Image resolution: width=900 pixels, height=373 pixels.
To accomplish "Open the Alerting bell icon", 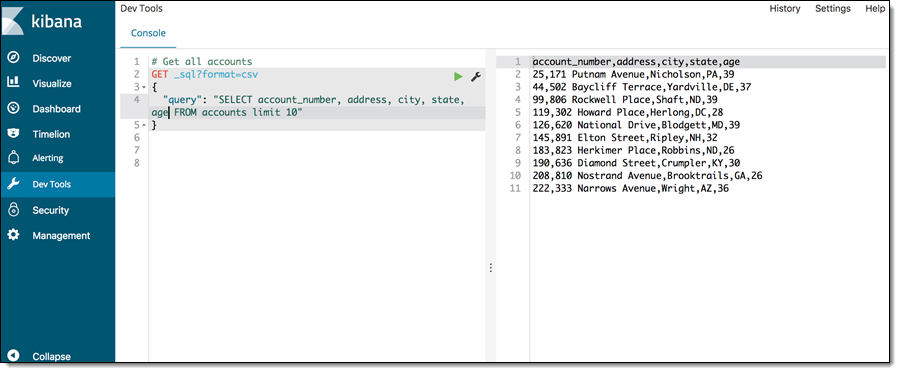I will point(13,158).
